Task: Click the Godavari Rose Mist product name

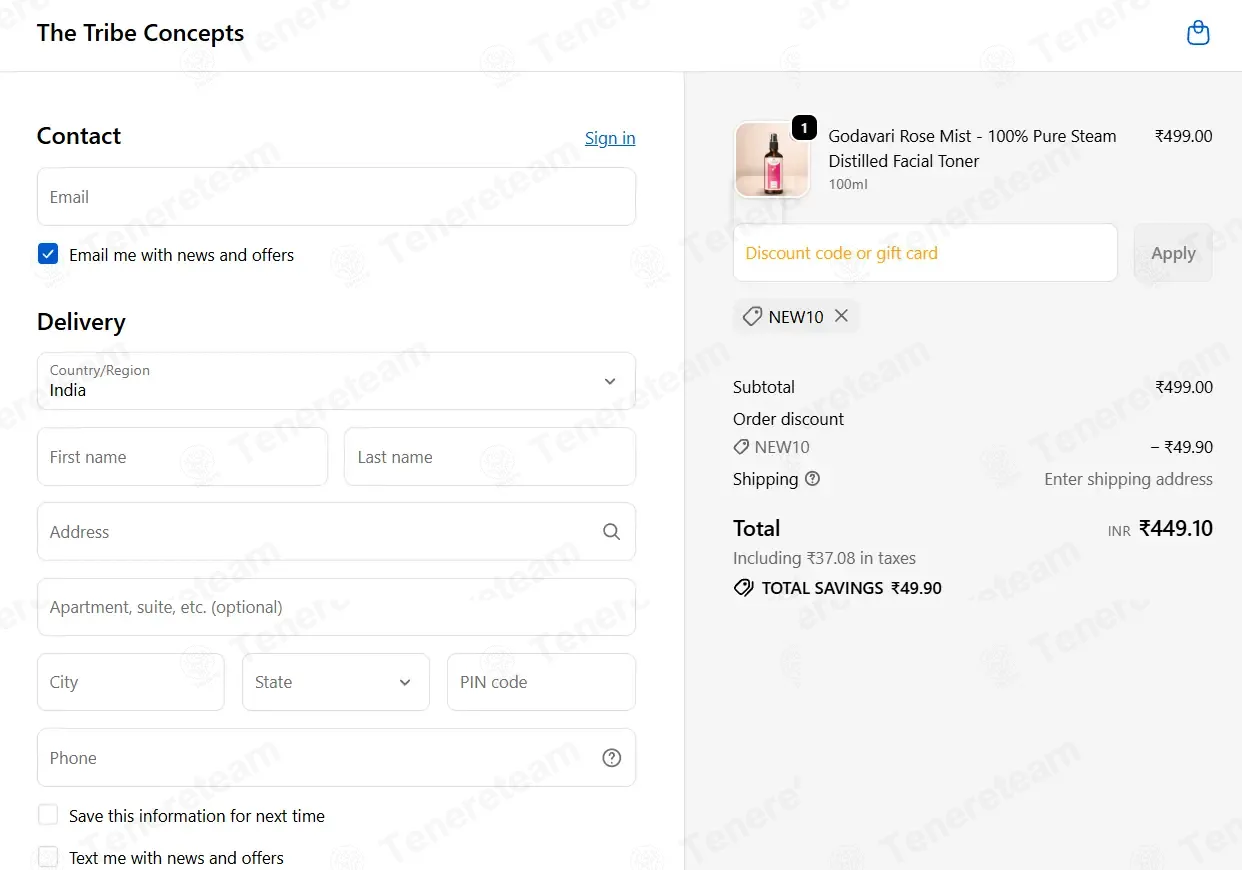Action: pyautogui.click(x=972, y=148)
